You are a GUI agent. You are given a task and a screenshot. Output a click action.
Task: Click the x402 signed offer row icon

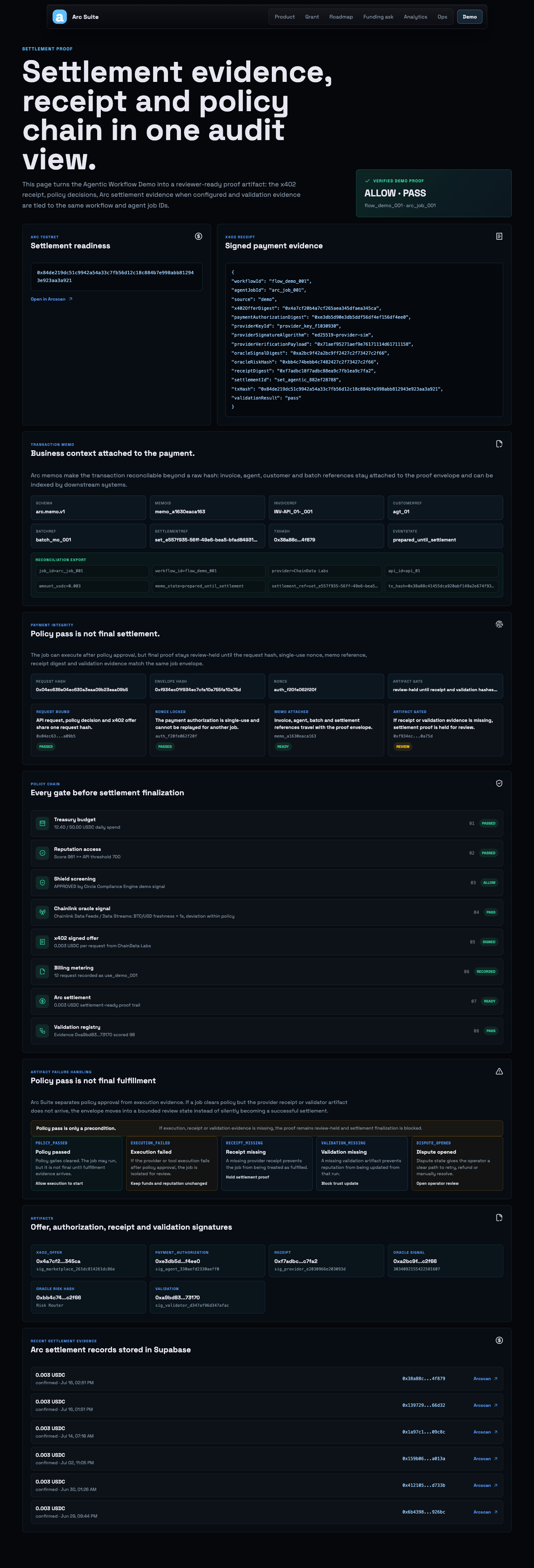pyautogui.click(x=42, y=942)
